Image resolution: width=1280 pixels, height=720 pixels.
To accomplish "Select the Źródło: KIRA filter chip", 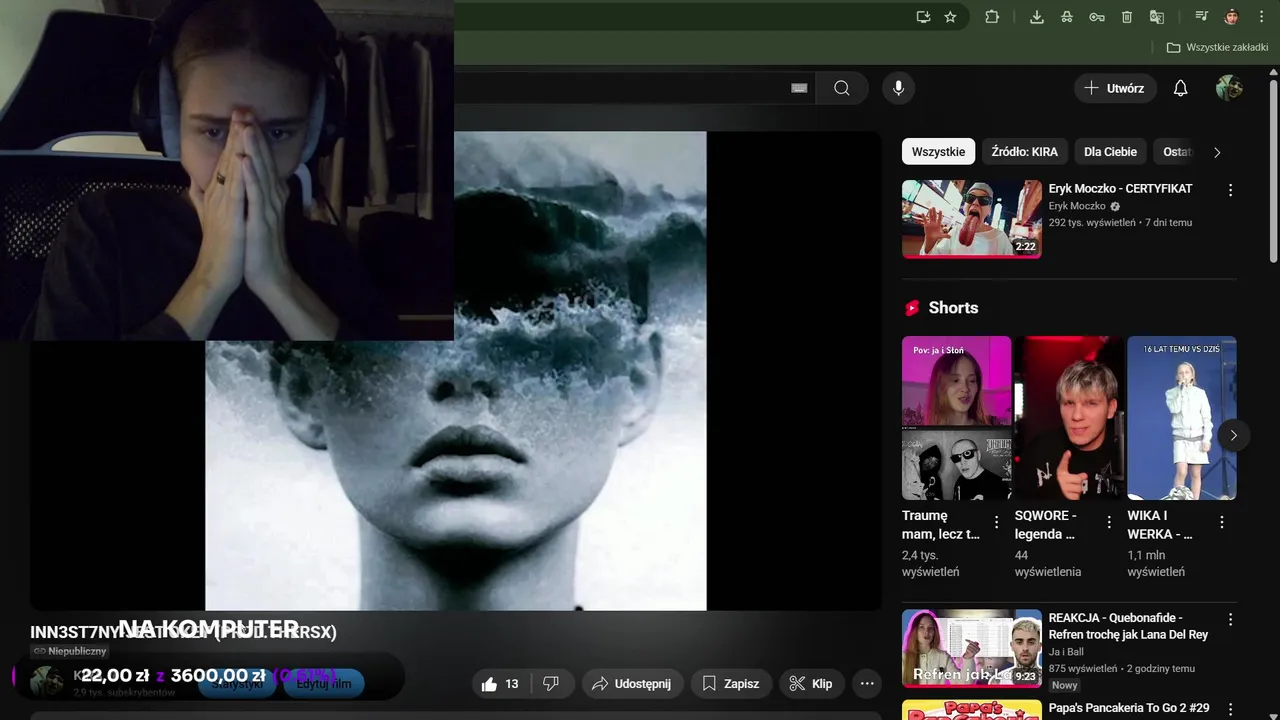I will click(x=1024, y=152).
